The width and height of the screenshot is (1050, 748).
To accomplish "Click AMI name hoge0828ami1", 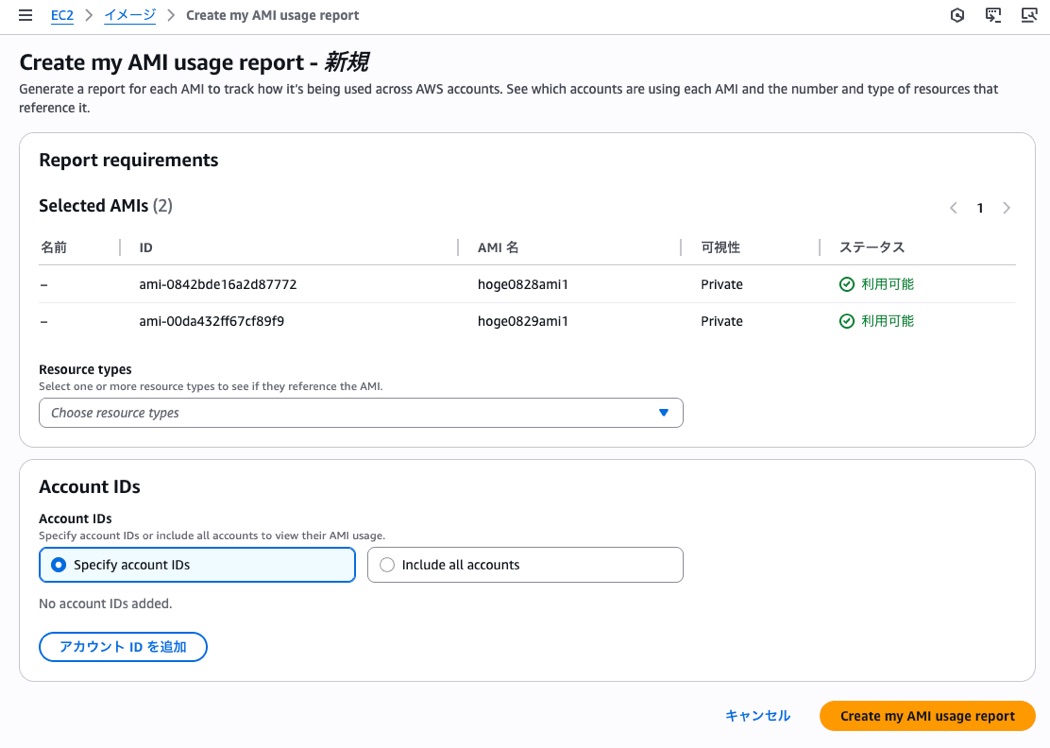I will point(522,285).
